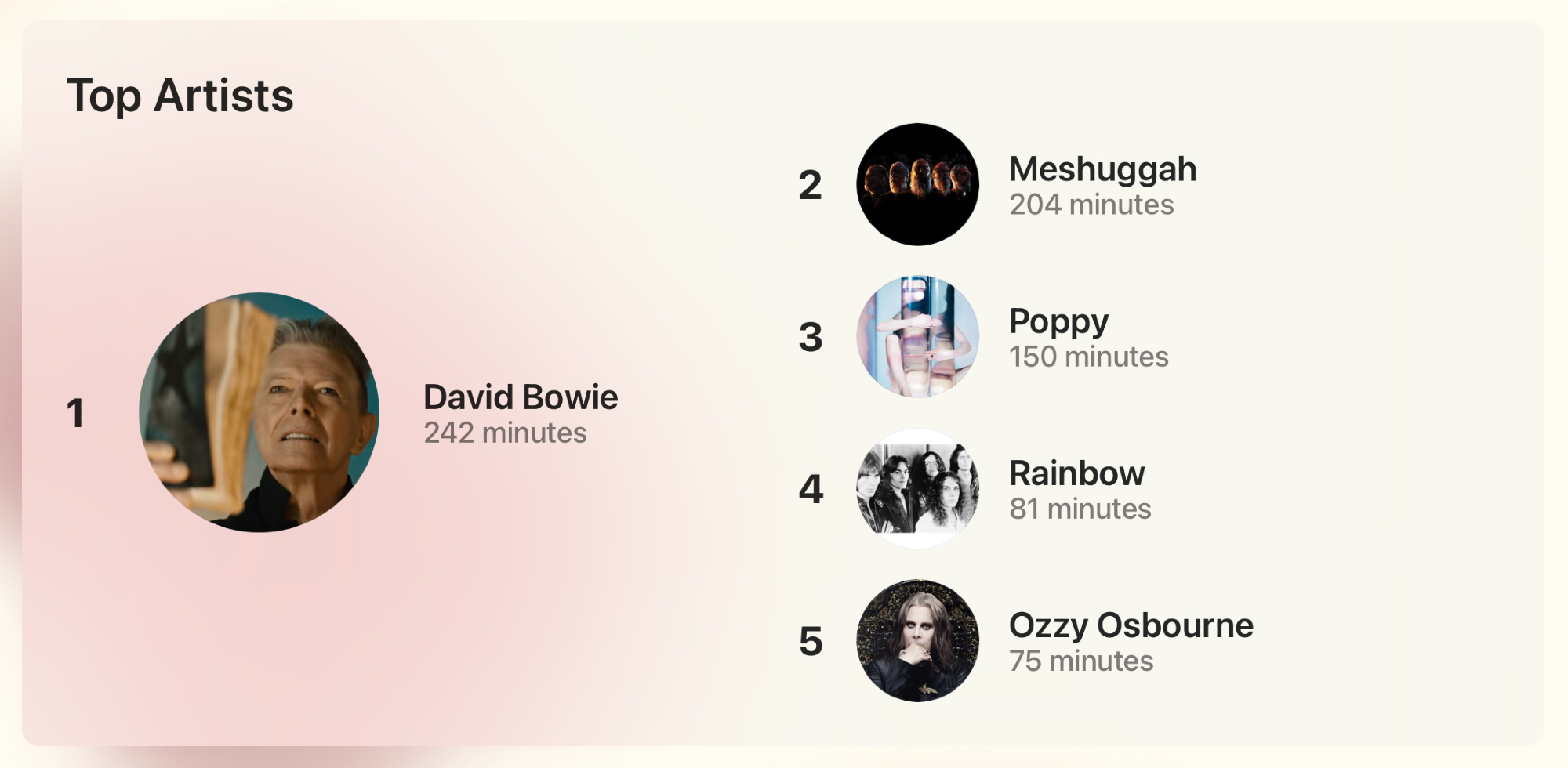Open the Meshuggah name link
The image size is (1568, 768).
[x=1102, y=169]
